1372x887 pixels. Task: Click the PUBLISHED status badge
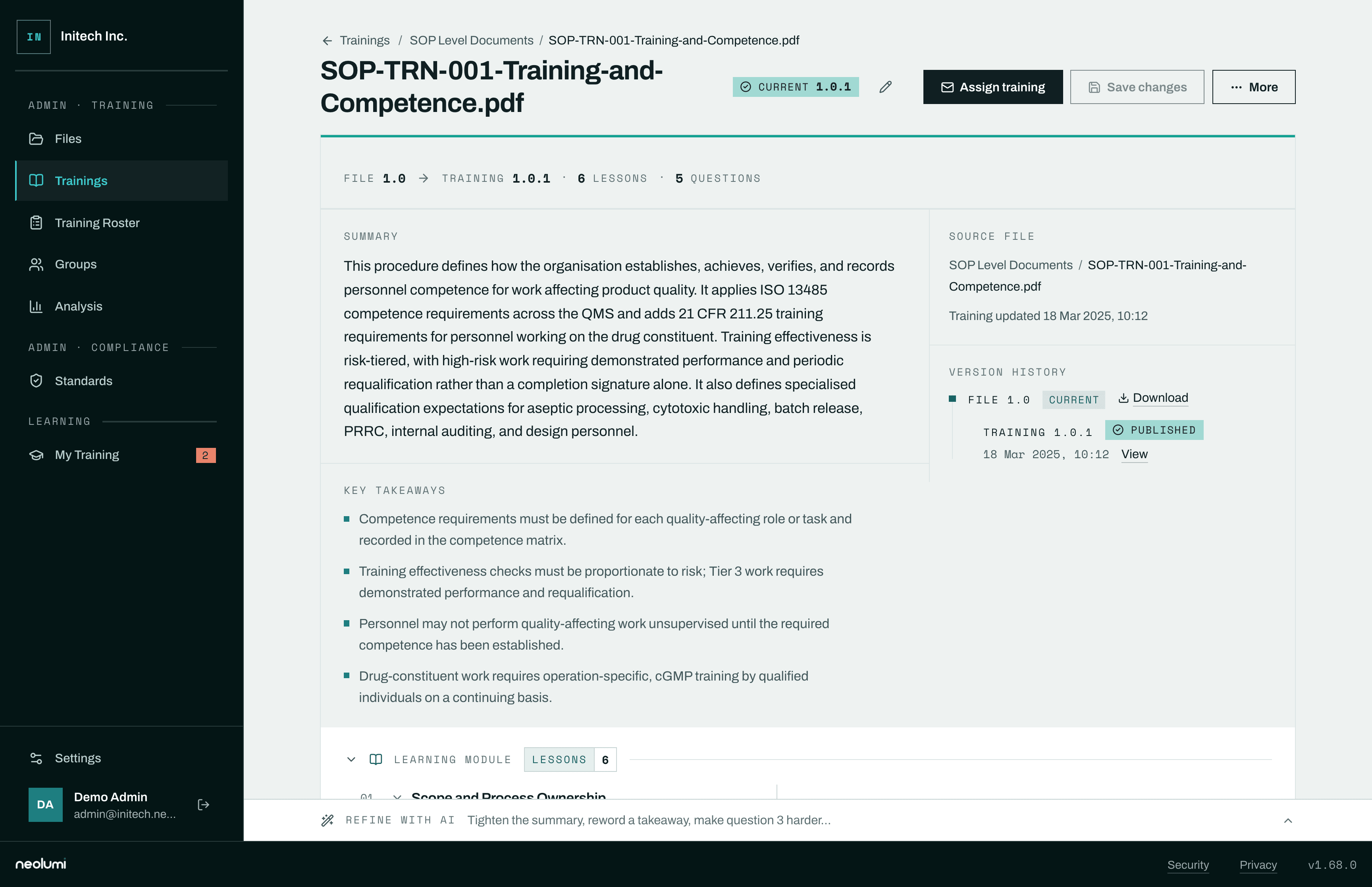pyautogui.click(x=1154, y=430)
